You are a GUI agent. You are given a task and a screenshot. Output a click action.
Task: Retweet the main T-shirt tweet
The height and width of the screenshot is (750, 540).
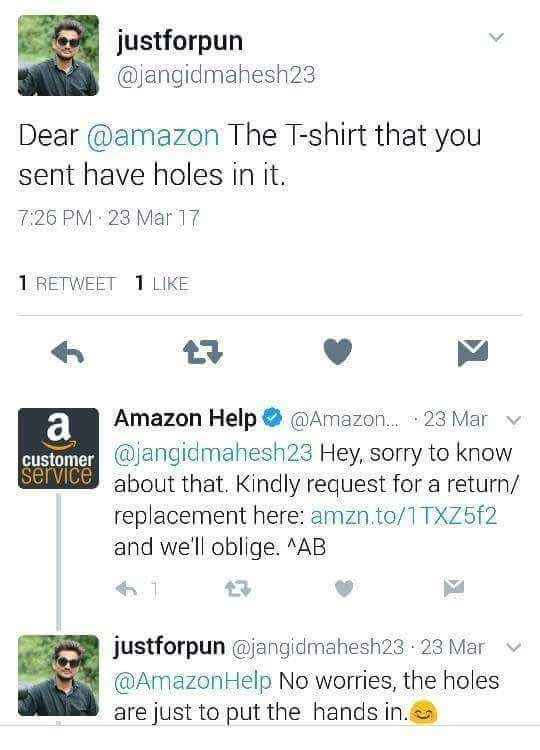click(203, 353)
